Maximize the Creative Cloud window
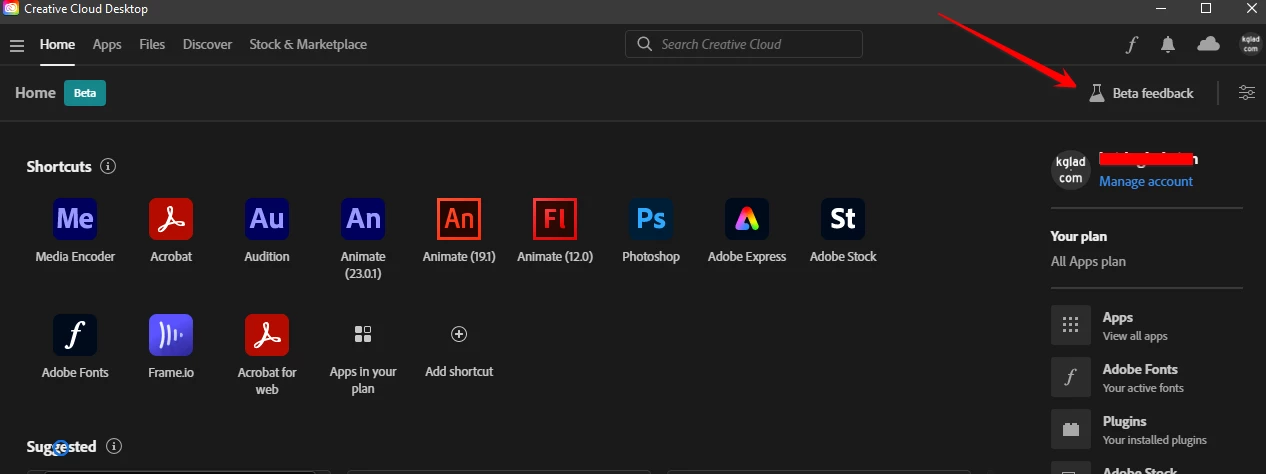This screenshot has width=1266, height=474. click(x=1206, y=9)
